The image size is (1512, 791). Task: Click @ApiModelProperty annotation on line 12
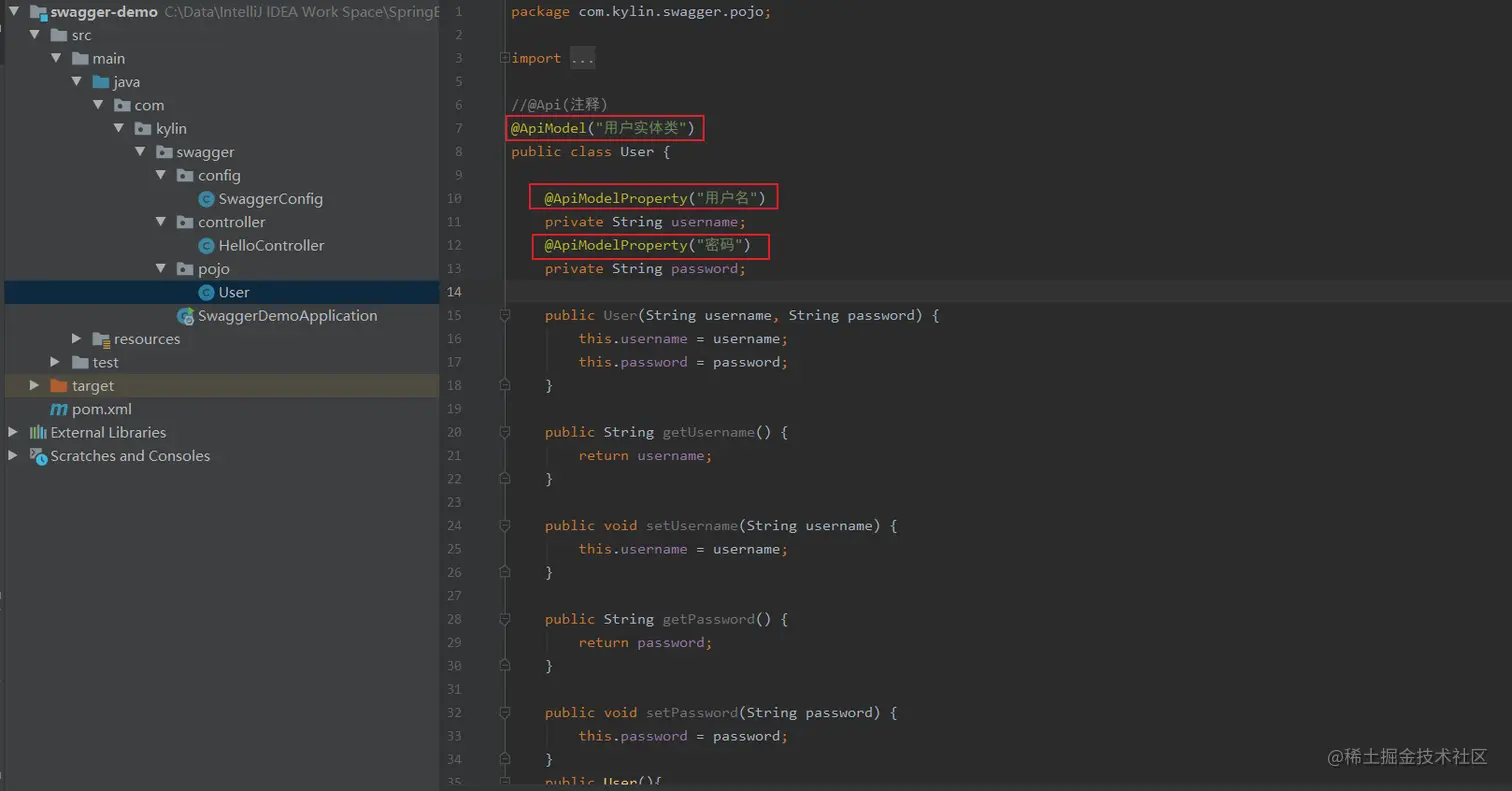click(x=648, y=245)
